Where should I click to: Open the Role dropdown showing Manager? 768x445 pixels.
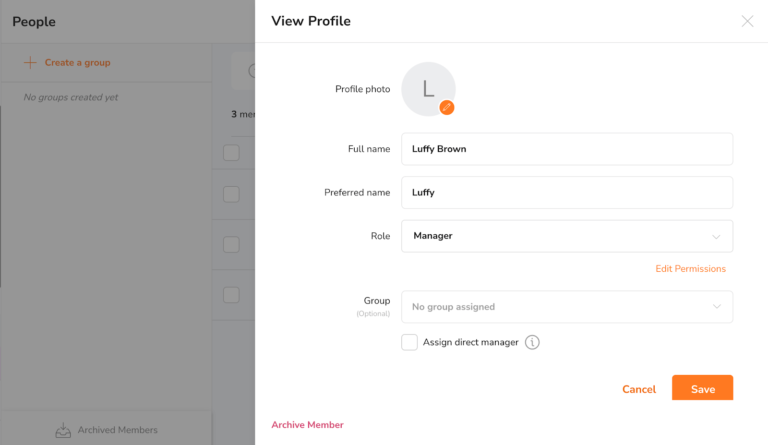(566, 236)
